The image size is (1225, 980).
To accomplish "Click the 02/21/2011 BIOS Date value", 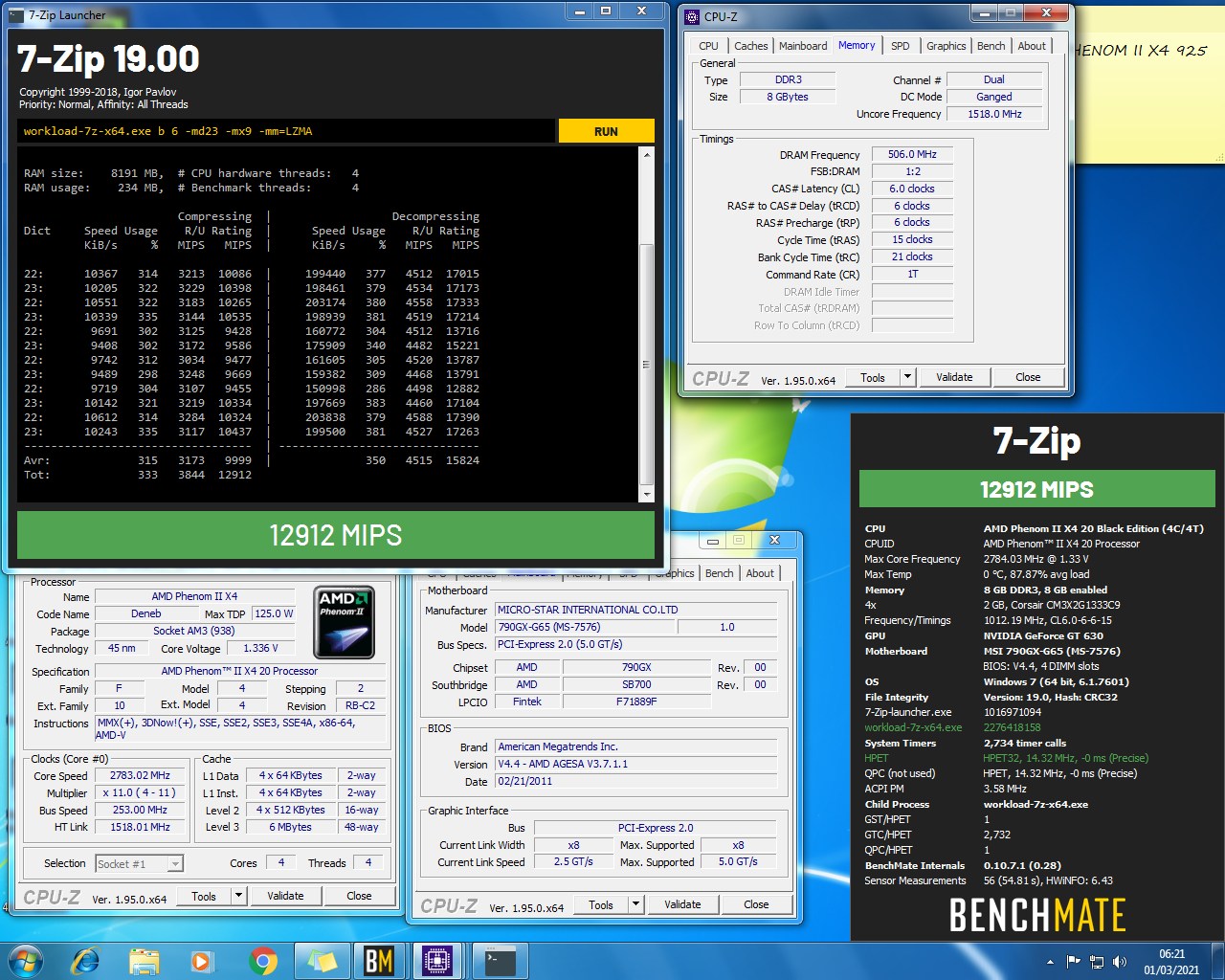I will pos(635,781).
